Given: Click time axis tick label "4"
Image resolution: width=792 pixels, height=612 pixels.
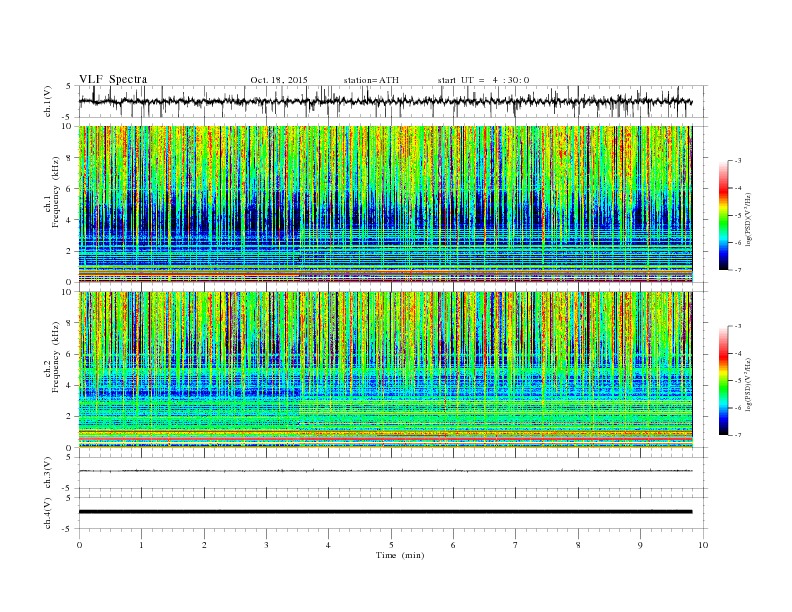Looking at the screenshot, I should tap(328, 545).
